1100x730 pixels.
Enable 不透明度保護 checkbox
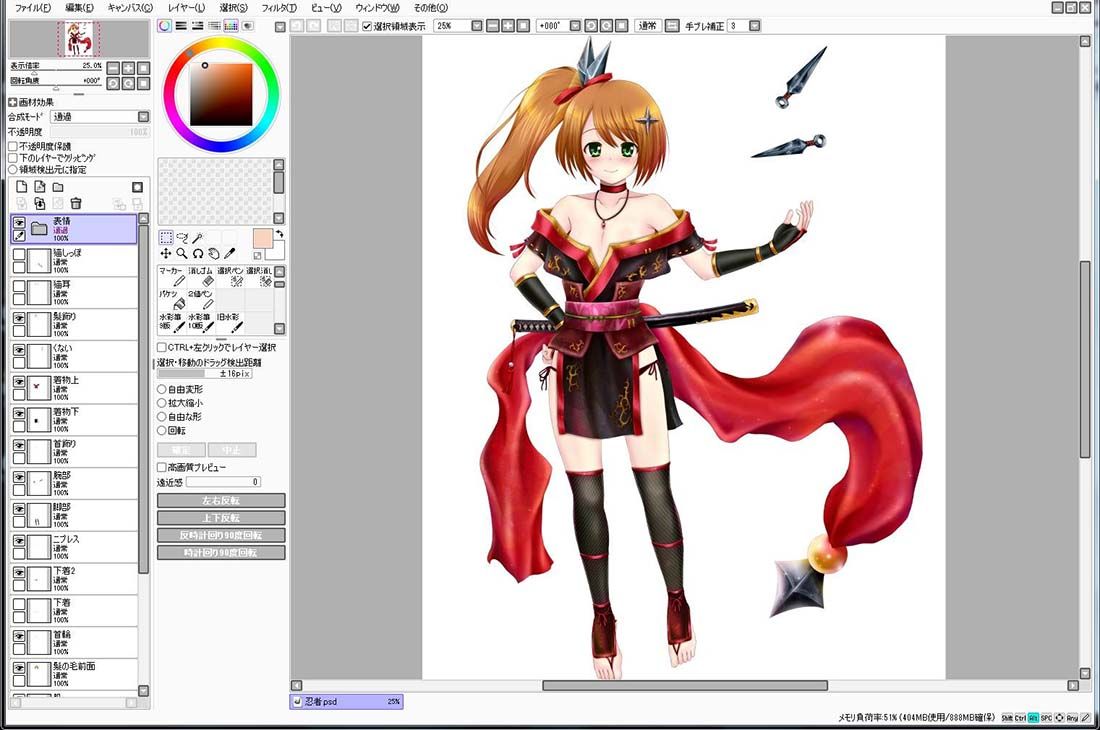pyautogui.click(x=13, y=147)
